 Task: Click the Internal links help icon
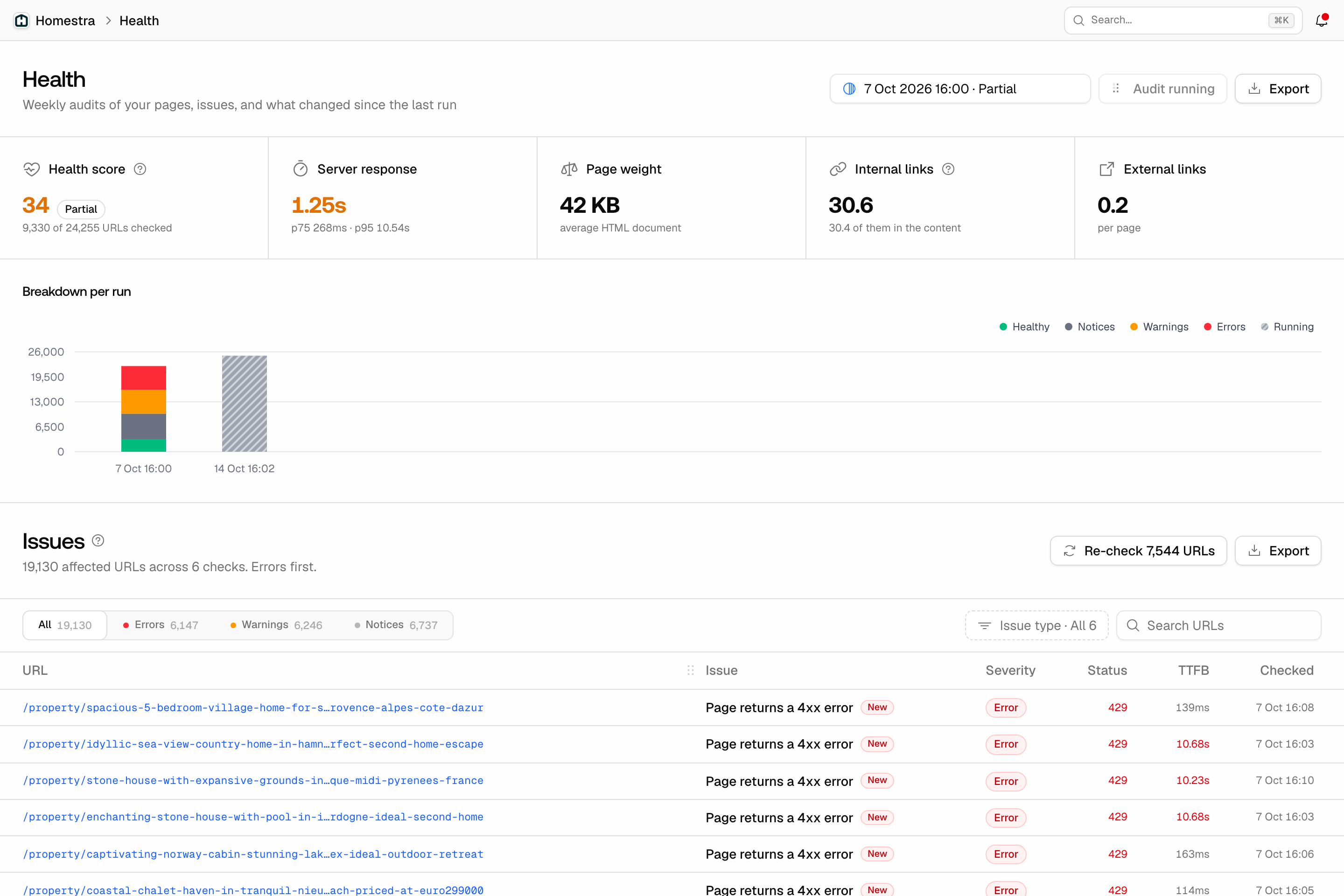coord(948,169)
